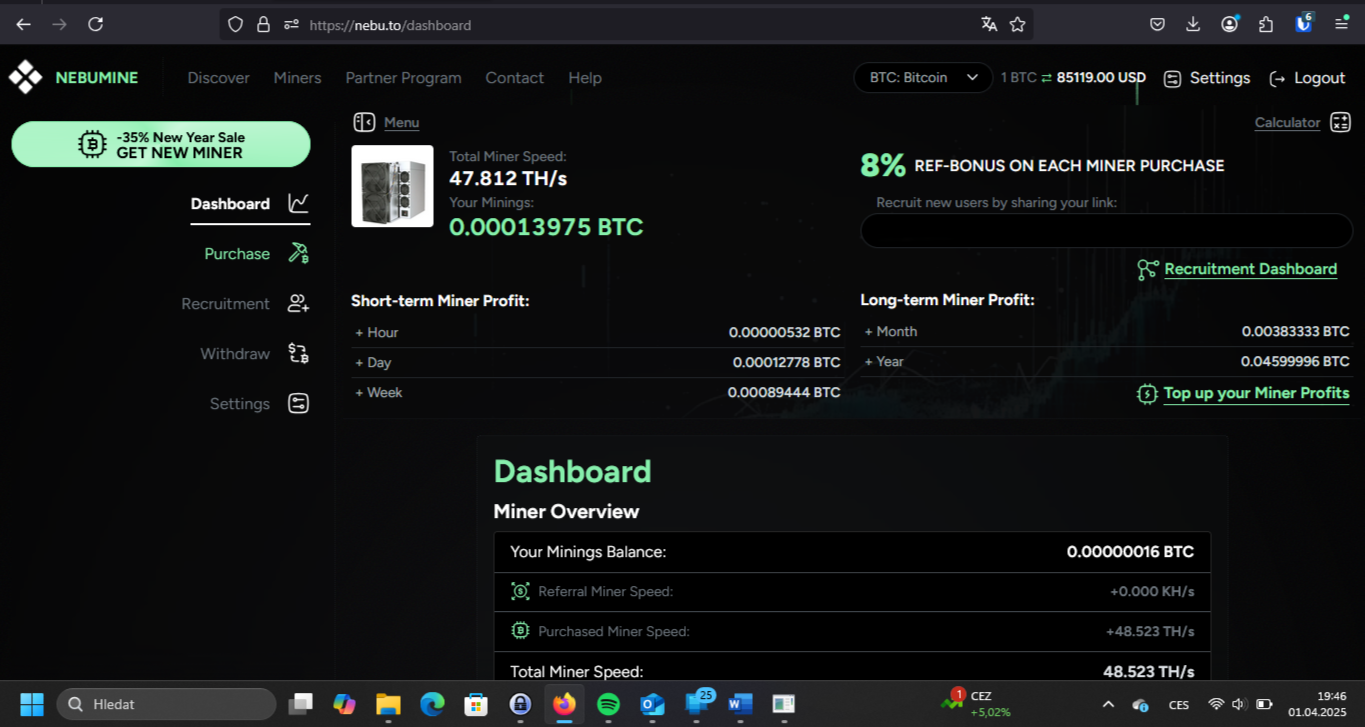Viewport: 1365px width, 727px height.
Task: Bookmark page with star icon
Action: pos(1017,24)
